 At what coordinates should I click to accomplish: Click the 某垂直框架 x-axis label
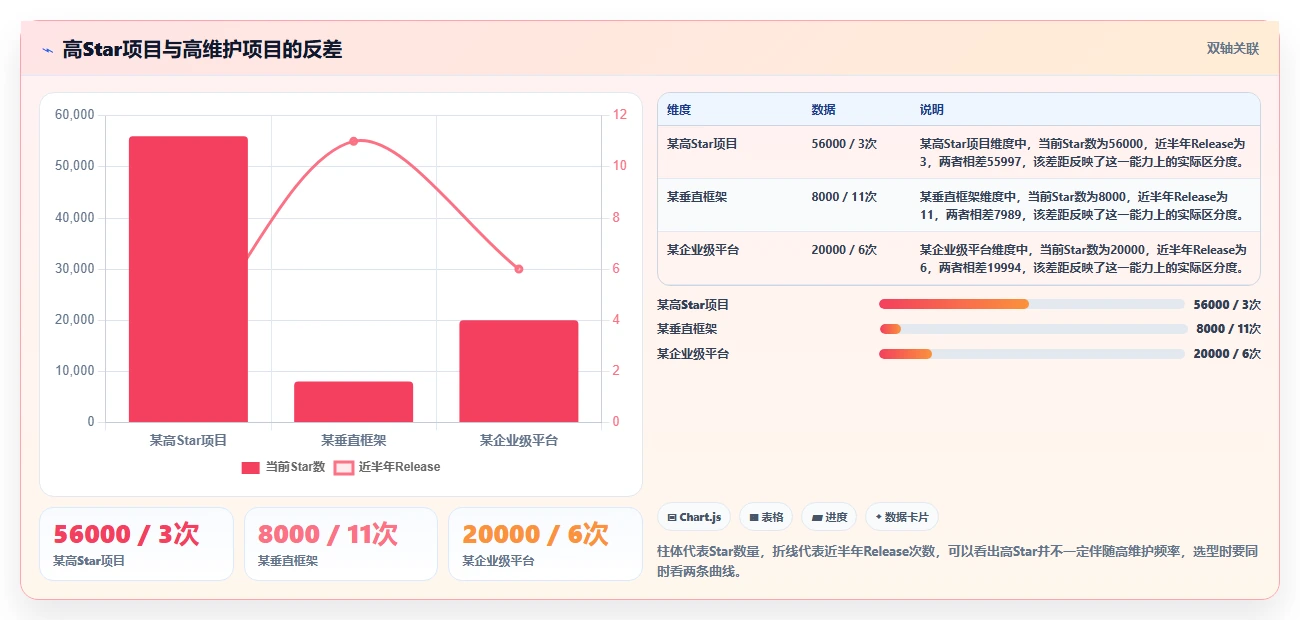pyautogui.click(x=353, y=440)
